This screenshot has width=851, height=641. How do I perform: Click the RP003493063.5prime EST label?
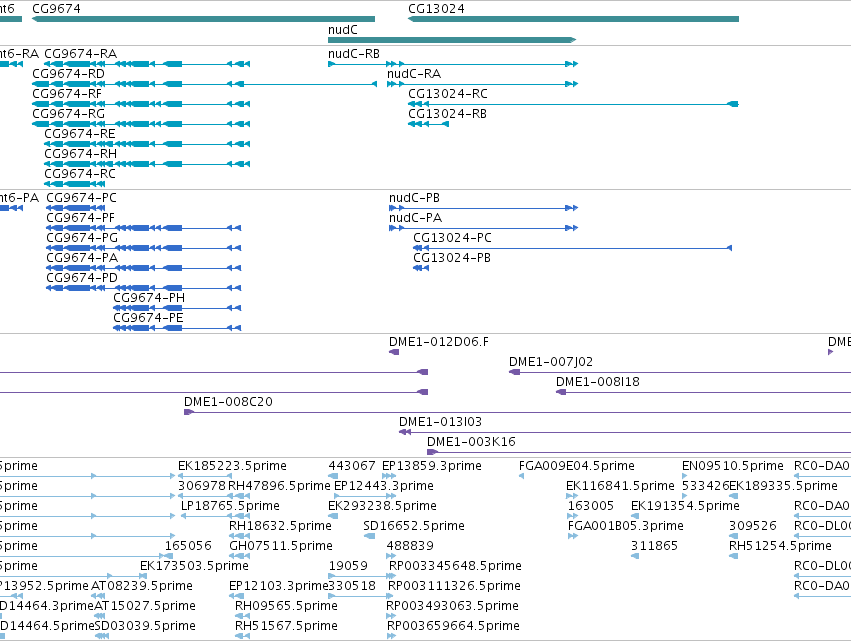(453, 606)
